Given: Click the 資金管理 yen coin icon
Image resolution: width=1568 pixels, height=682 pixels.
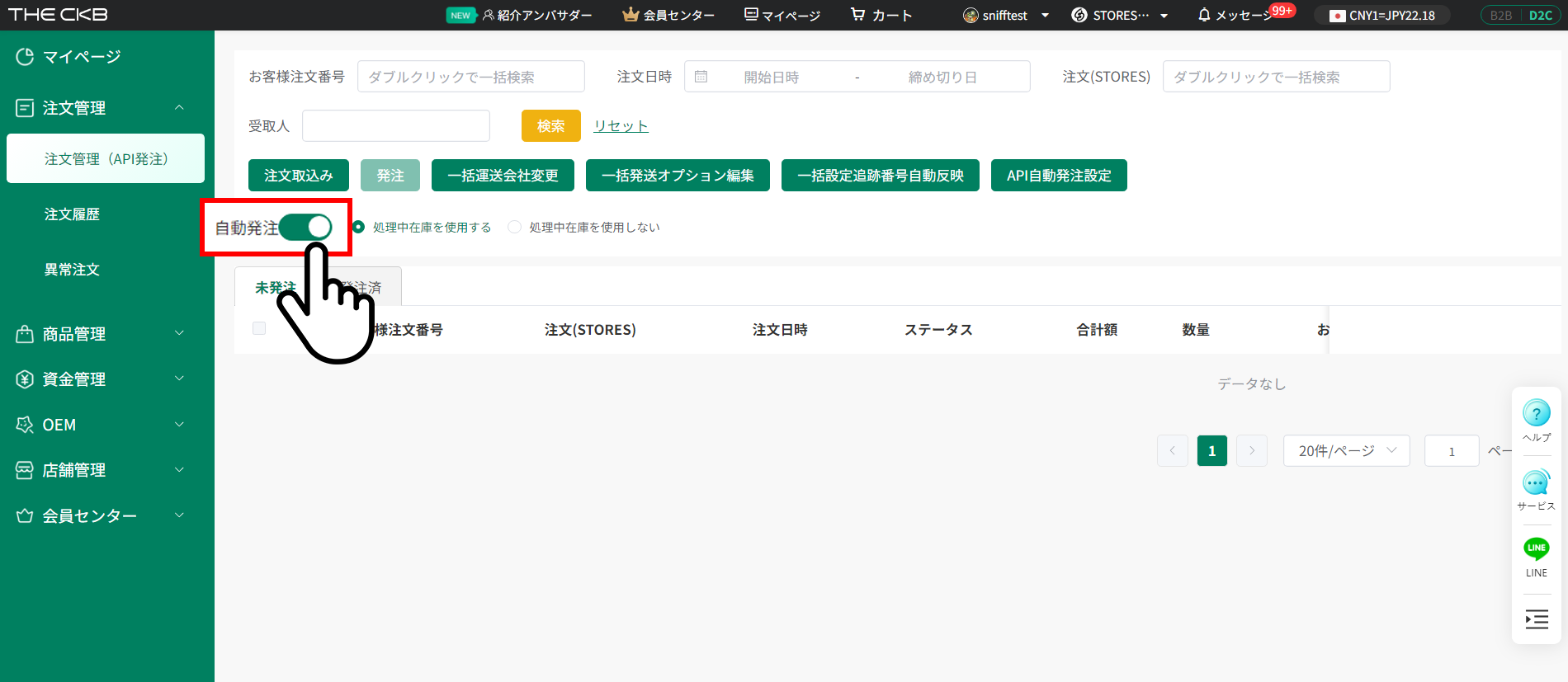Looking at the screenshot, I should pyautogui.click(x=25, y=379).
